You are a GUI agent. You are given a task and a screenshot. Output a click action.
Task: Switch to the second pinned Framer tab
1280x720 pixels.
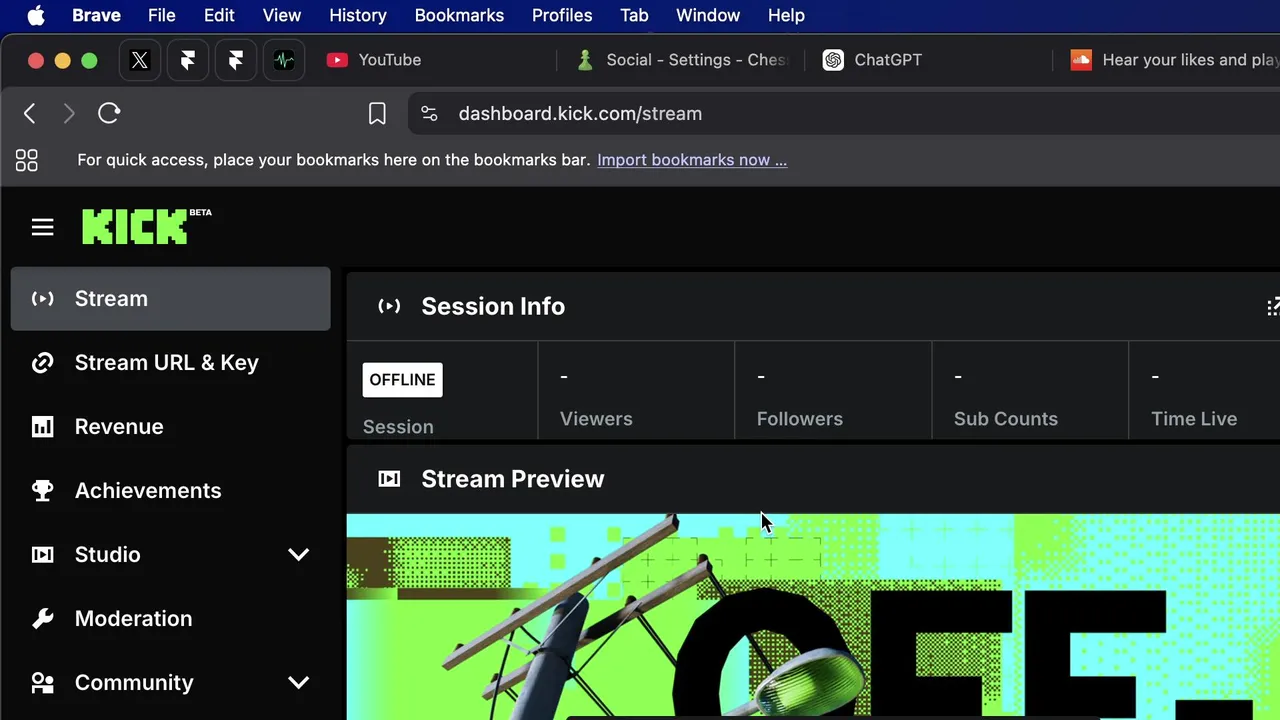[x=236, y=60]
